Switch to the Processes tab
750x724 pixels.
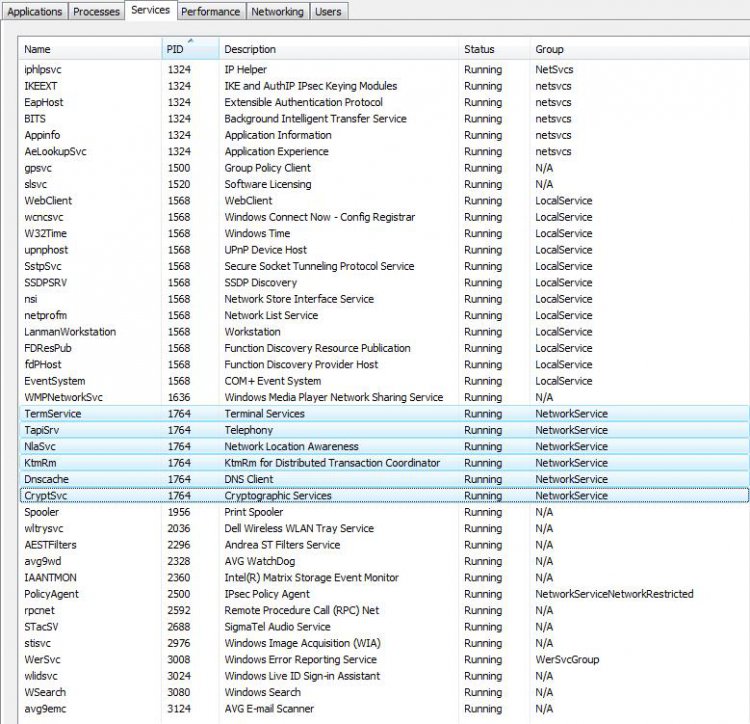96,11
